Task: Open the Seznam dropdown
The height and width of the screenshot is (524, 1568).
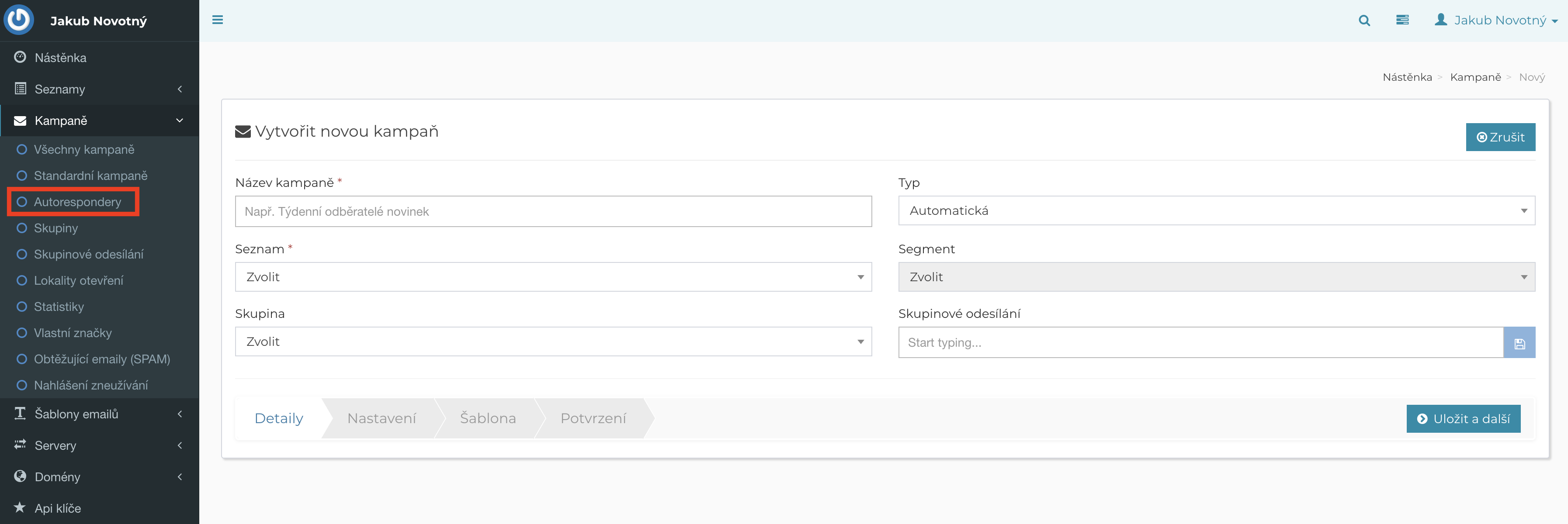Action: click(x=553, y=277)
